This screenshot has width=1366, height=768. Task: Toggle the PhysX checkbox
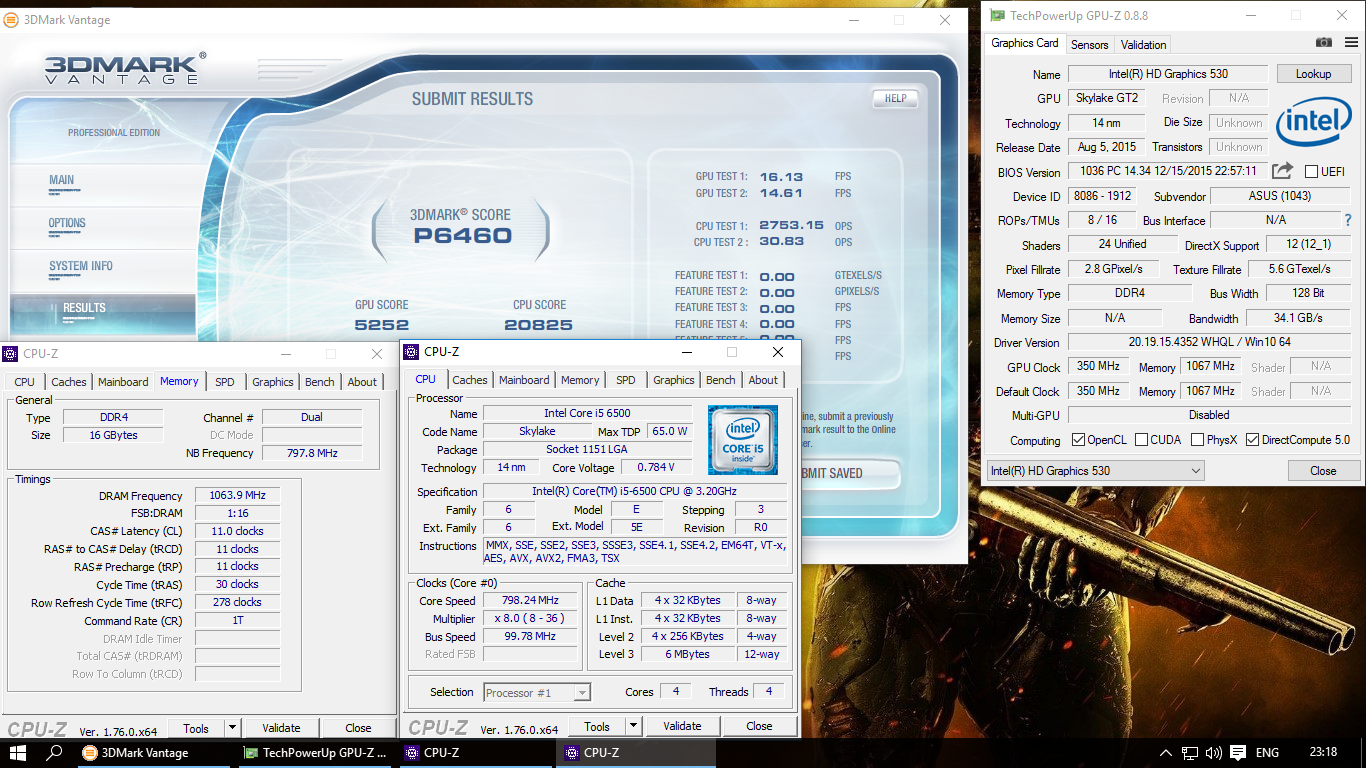pos(1197,440)
